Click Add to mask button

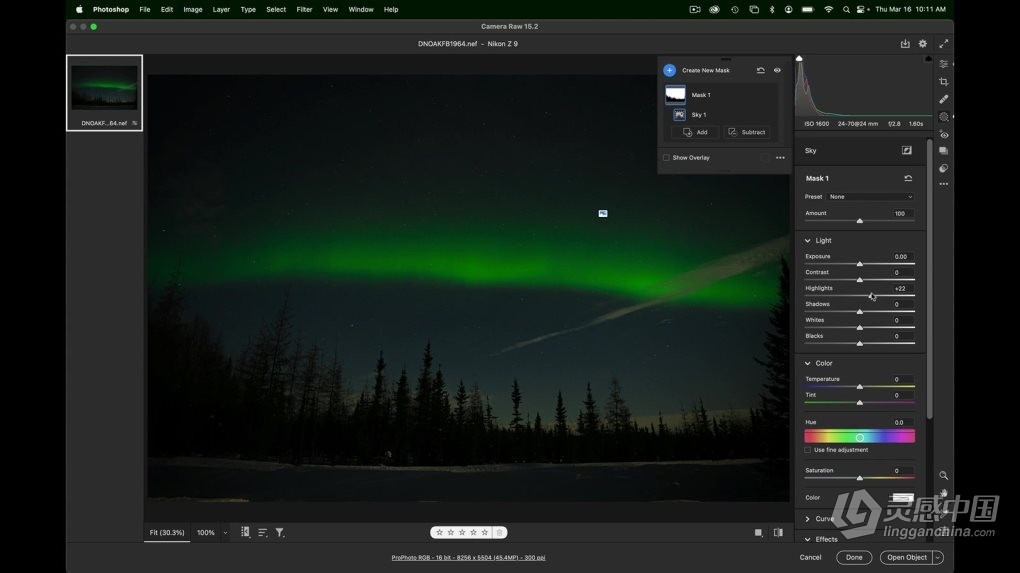(x=695, y=132)
